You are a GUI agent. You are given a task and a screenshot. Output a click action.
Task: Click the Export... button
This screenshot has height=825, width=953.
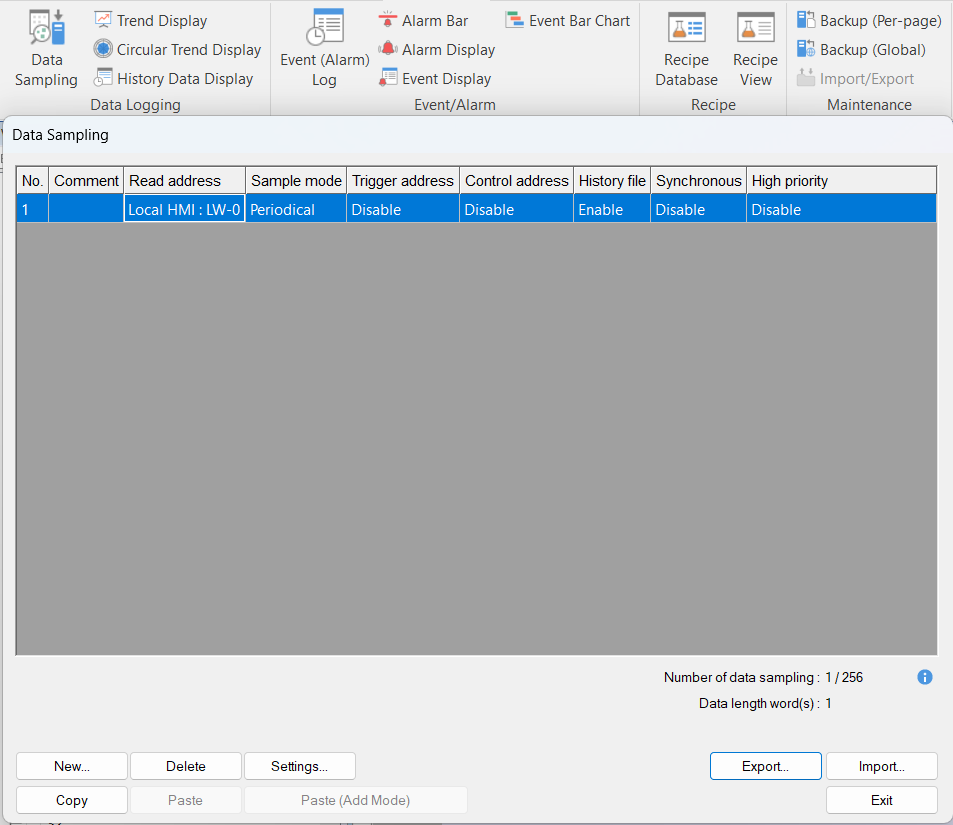[765, 766]
